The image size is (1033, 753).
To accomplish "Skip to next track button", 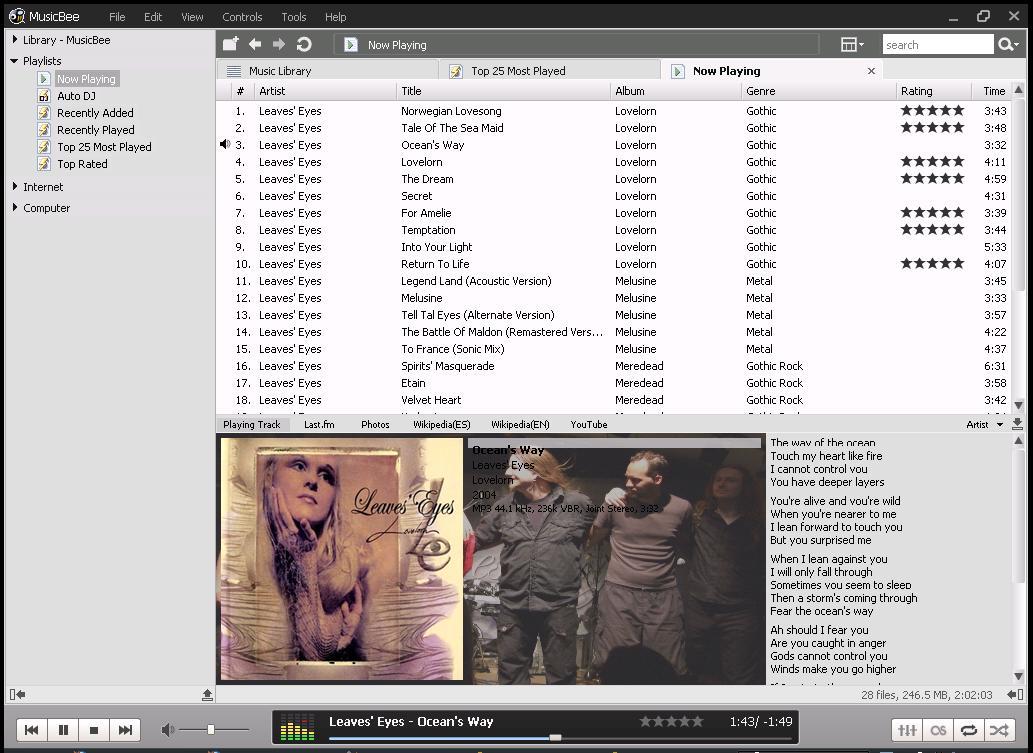I will 125,729.
